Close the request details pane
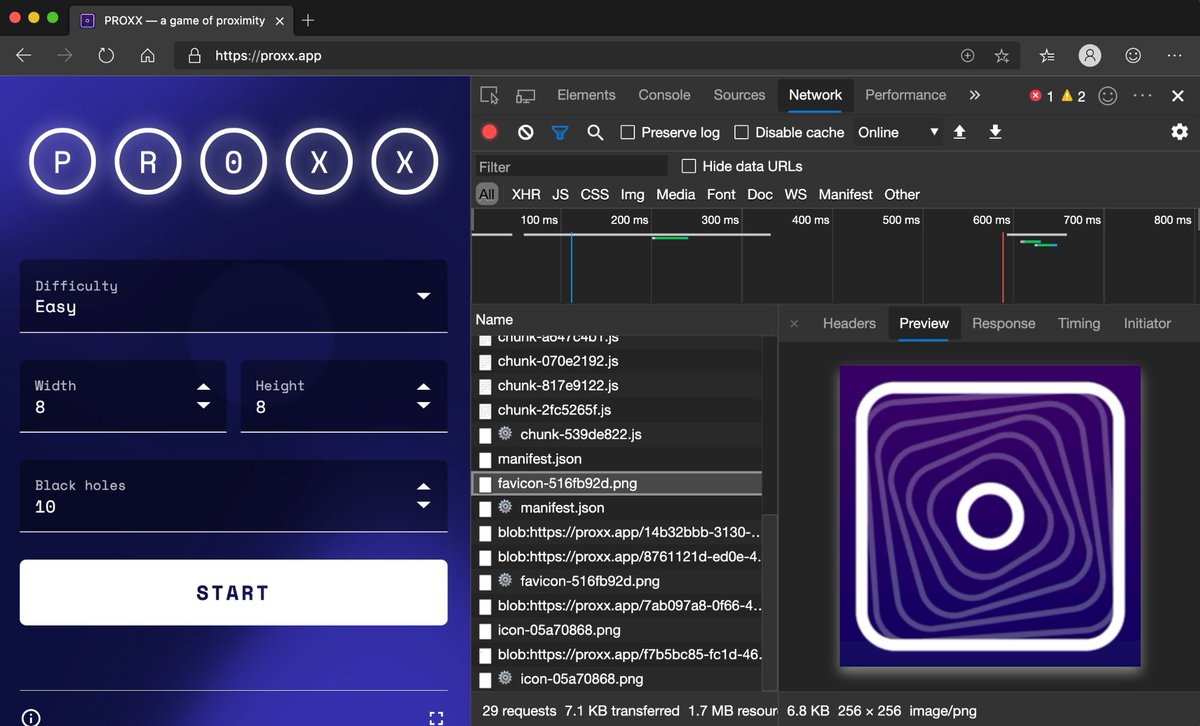The width and height of the screenshot is (1200, 726). coord(794,324)
